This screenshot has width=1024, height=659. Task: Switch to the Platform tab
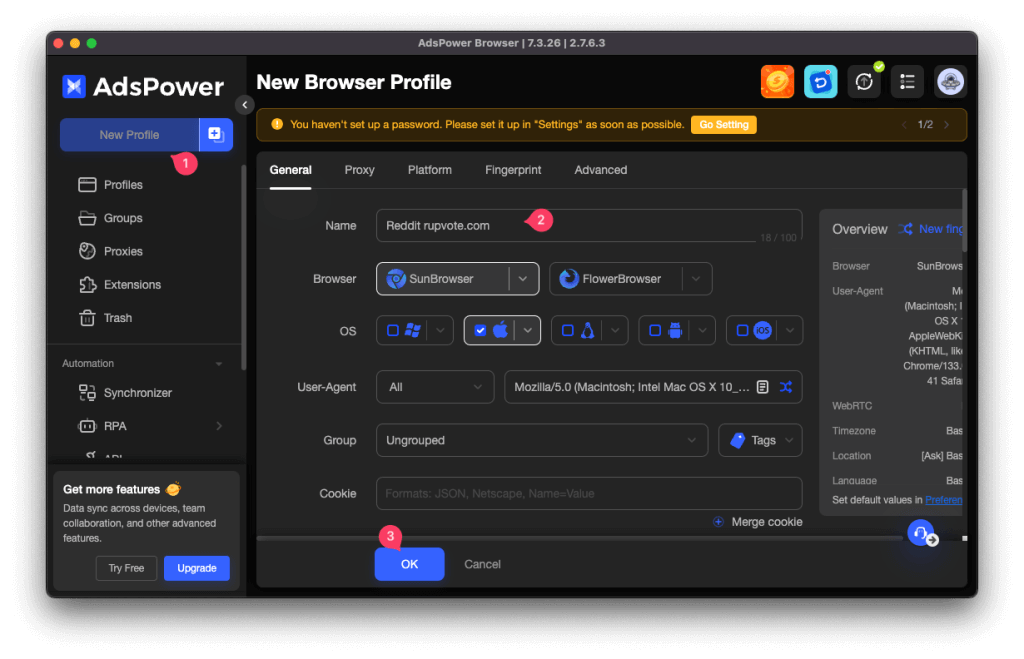tap(430, 170)
